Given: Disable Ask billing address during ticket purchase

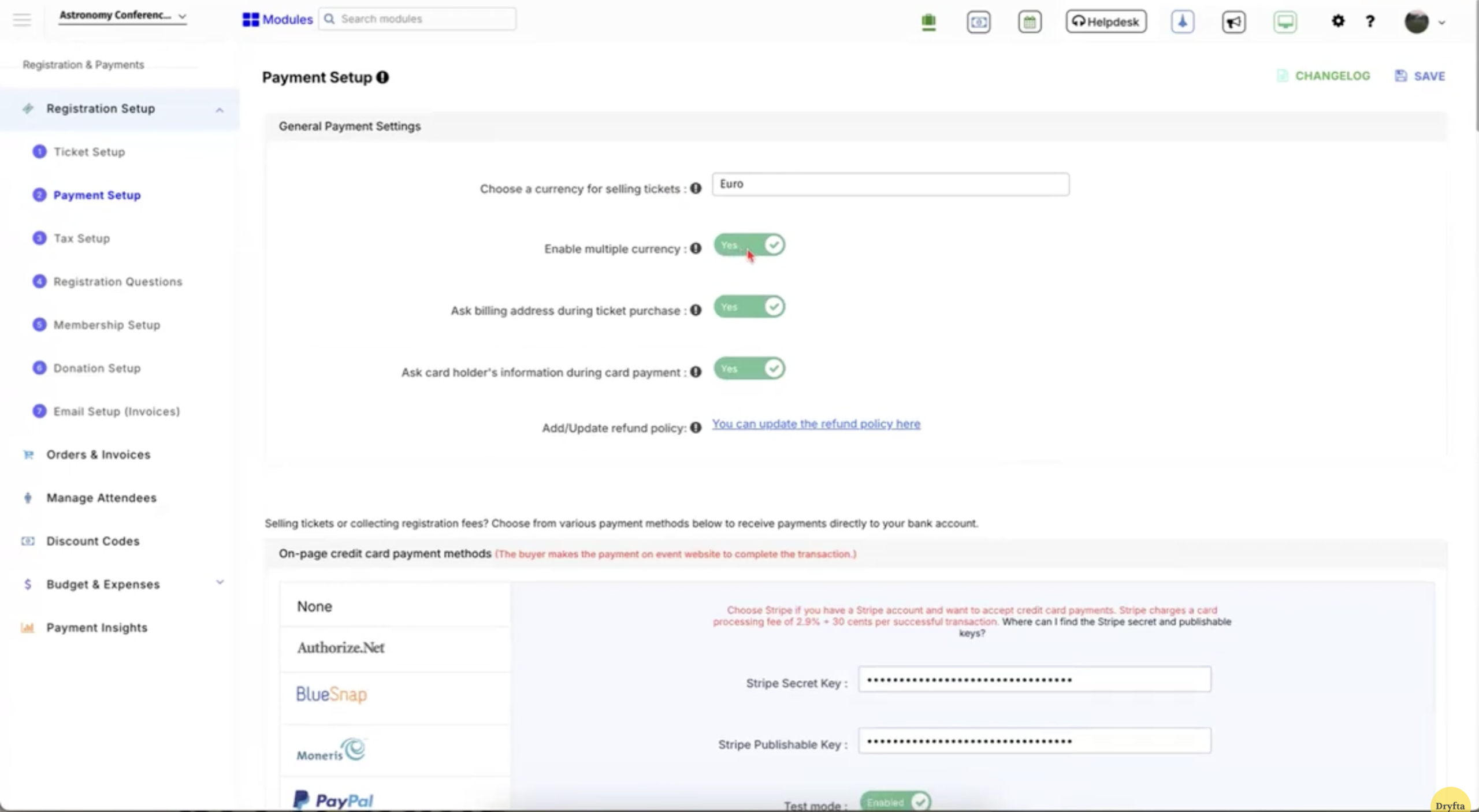Looking at the screenshot, I should tap(749, 307).
